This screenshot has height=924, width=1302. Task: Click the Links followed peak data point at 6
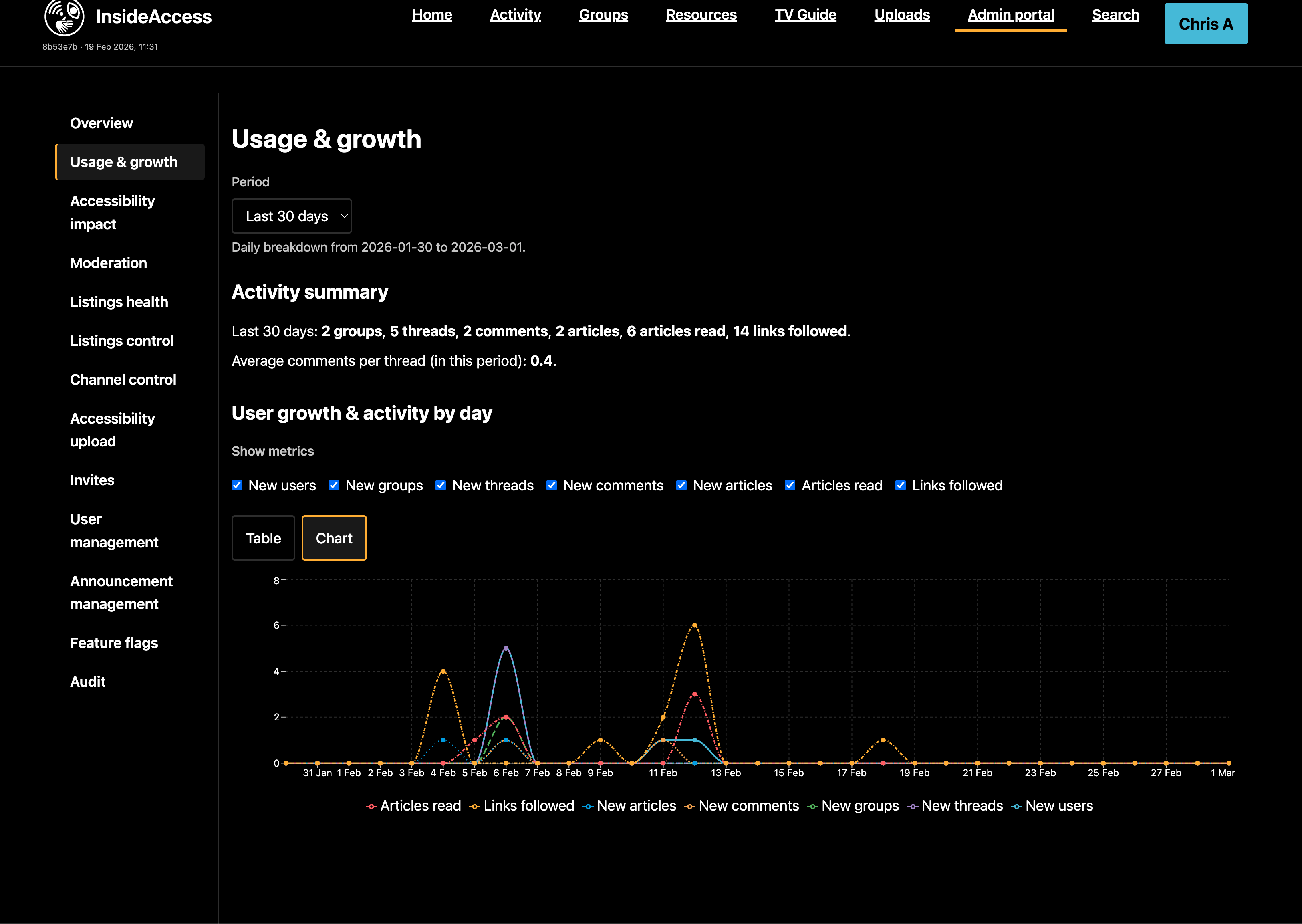695,625
